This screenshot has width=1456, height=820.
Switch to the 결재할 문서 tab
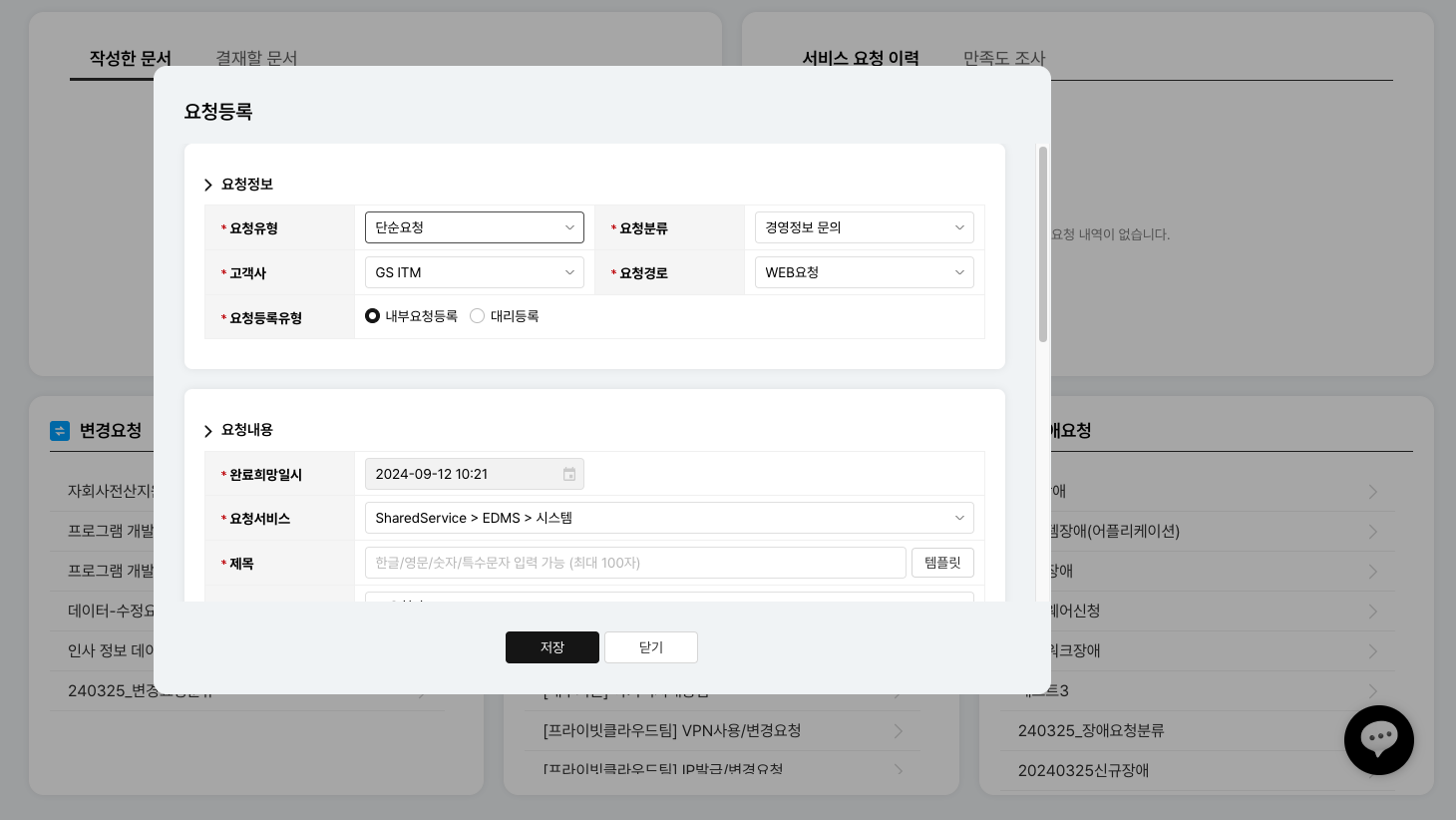[x=256, y=58]
